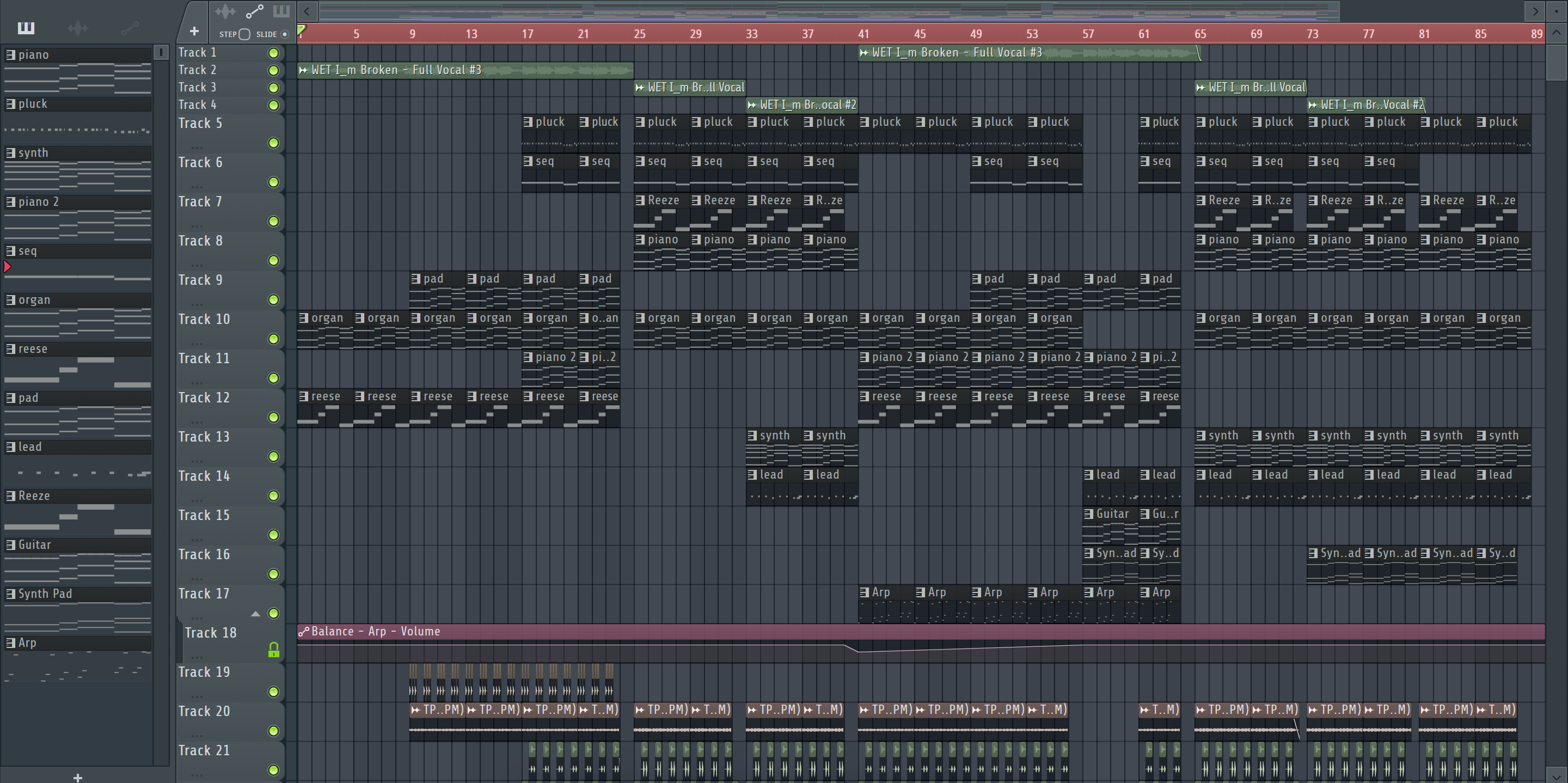Image resolution: width=1568 pixels, height=783 pixels.
Task: Mute Track 17
Action: 274,614
